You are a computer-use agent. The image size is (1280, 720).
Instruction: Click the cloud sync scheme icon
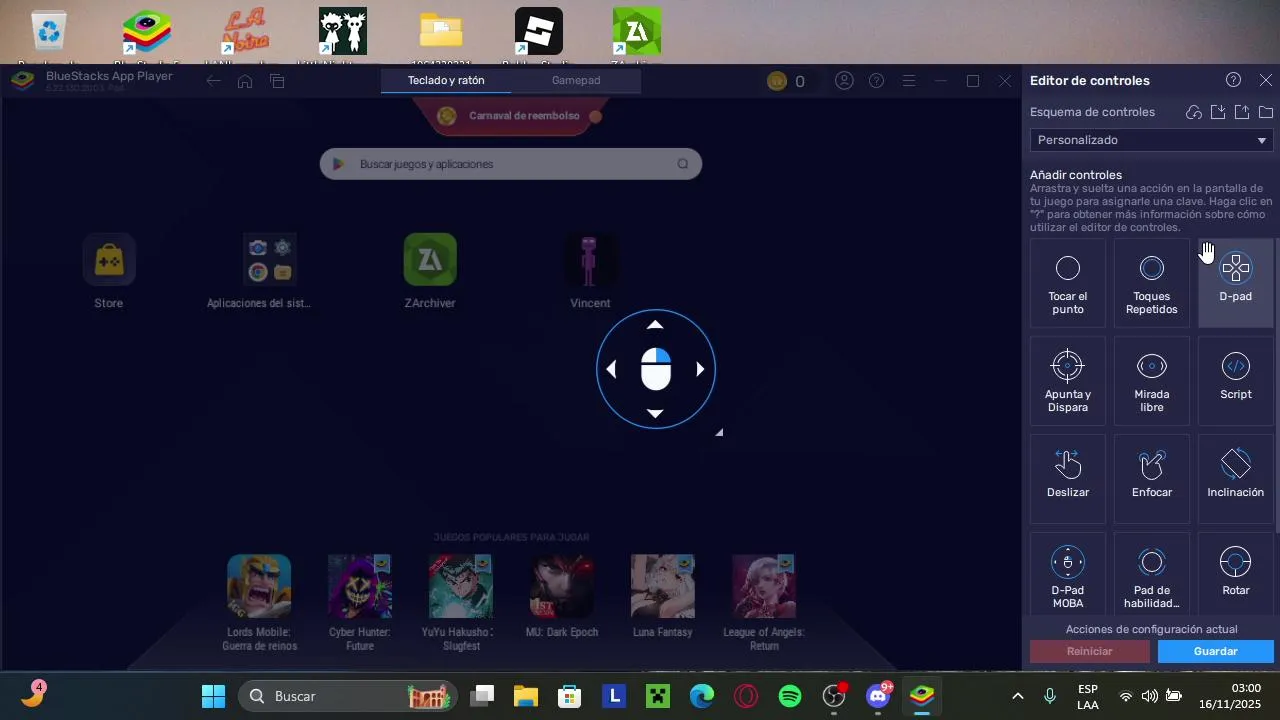[1194, 112]
